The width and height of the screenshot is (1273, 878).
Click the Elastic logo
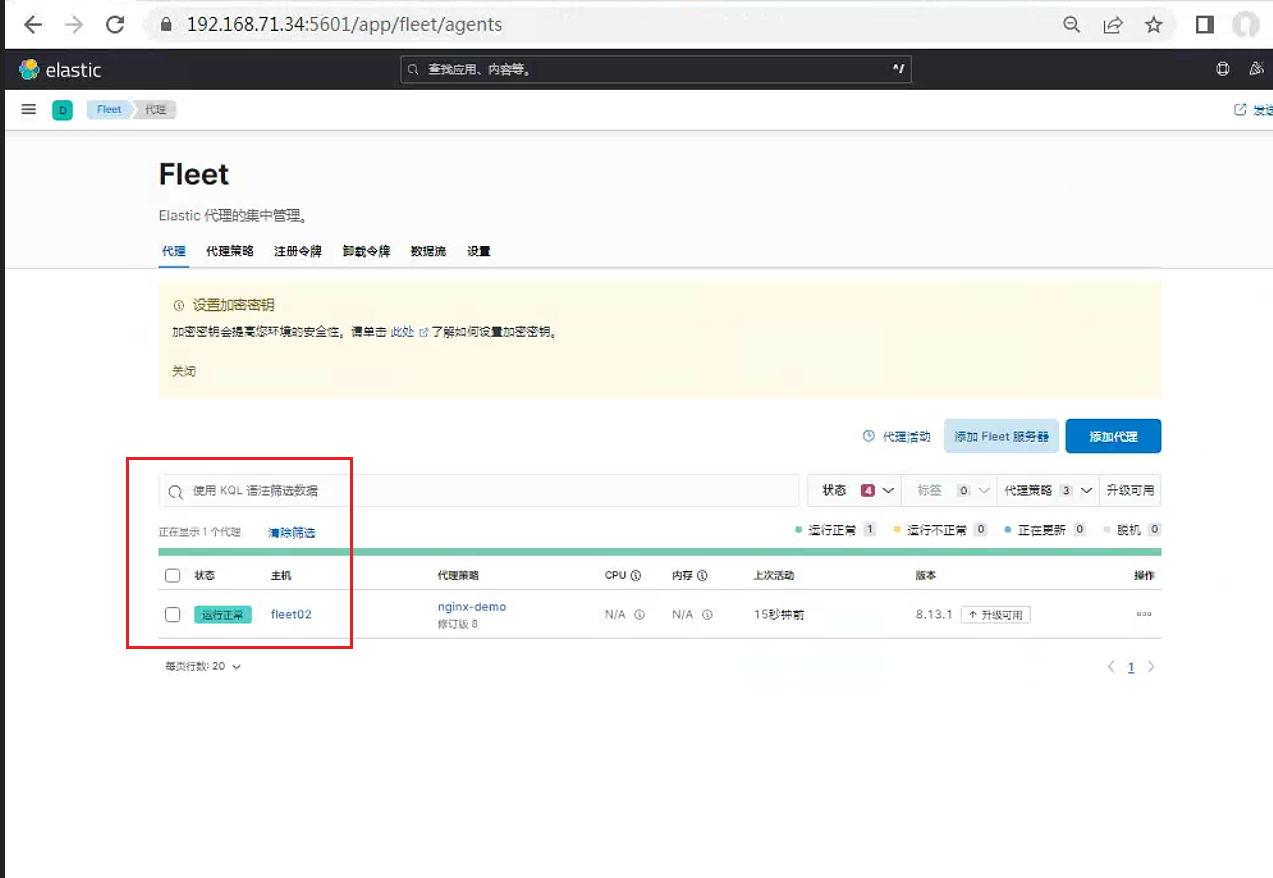pyautogui.click(x=60, y=70)
